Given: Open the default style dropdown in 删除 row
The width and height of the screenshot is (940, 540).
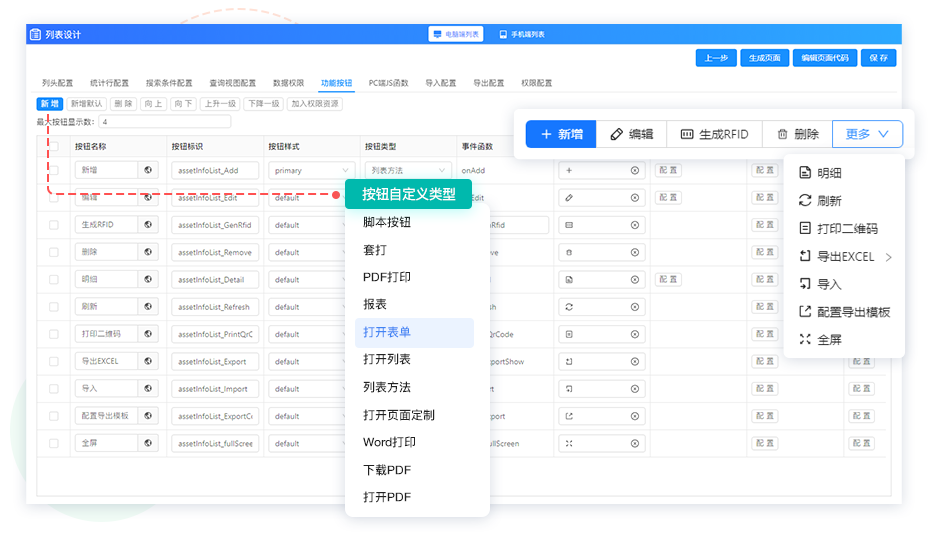Looking at the screenshot, I should [x=306, y=252].
